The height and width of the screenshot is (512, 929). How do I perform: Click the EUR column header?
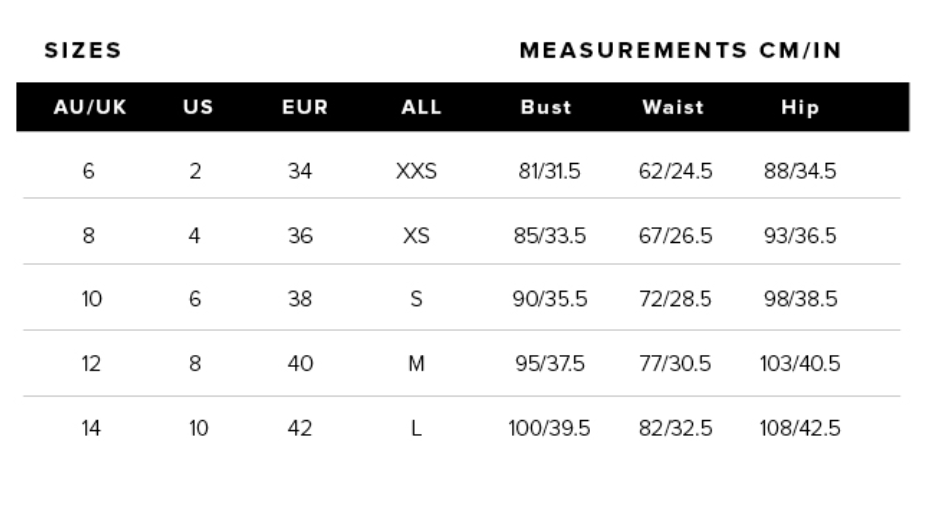pyautogui.click(x=300, y=108)
